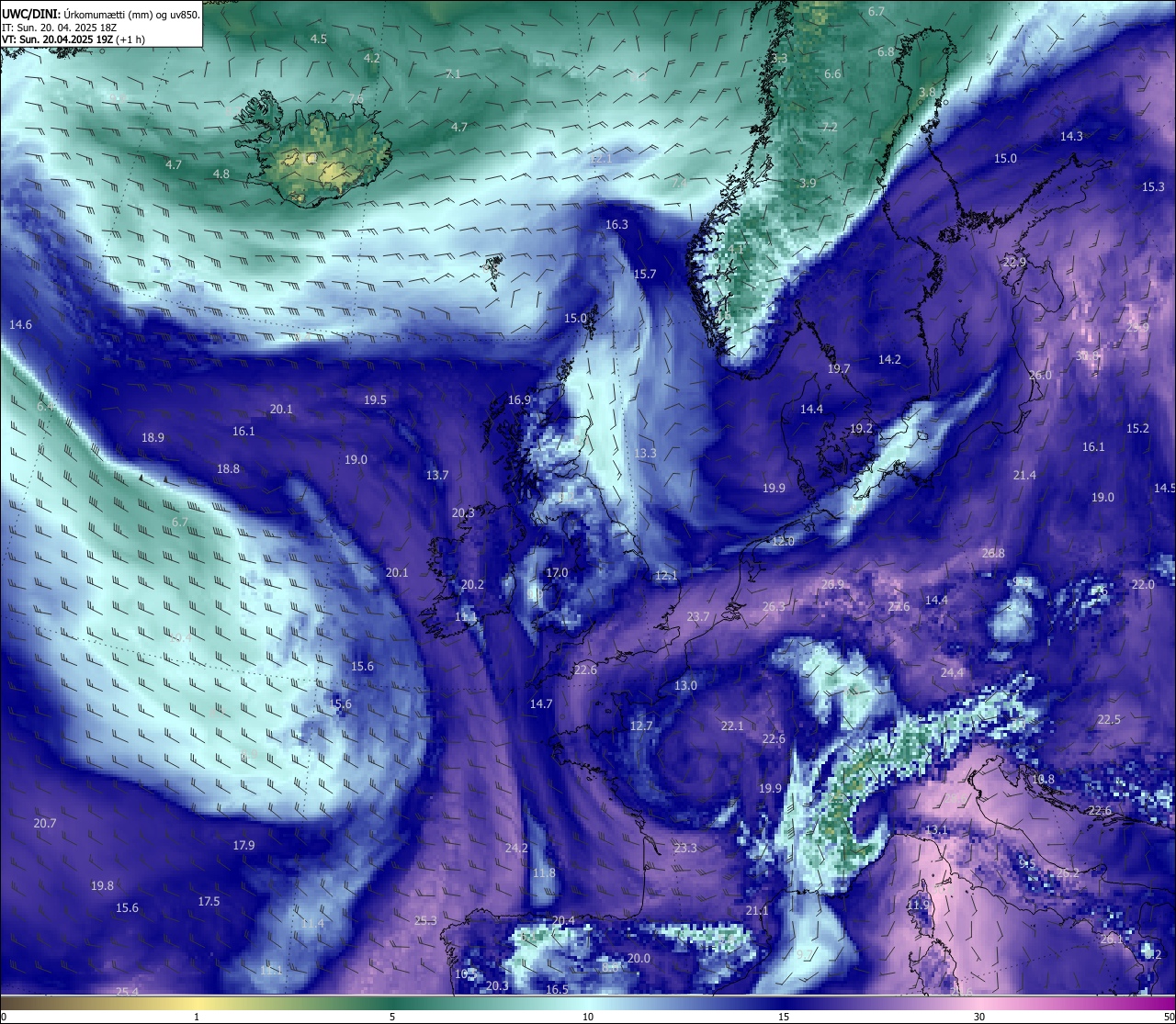This screenshot has width=1176, height=1024.
Task: Click the 4.5 value near the top
Action: (x=319, y=39)
